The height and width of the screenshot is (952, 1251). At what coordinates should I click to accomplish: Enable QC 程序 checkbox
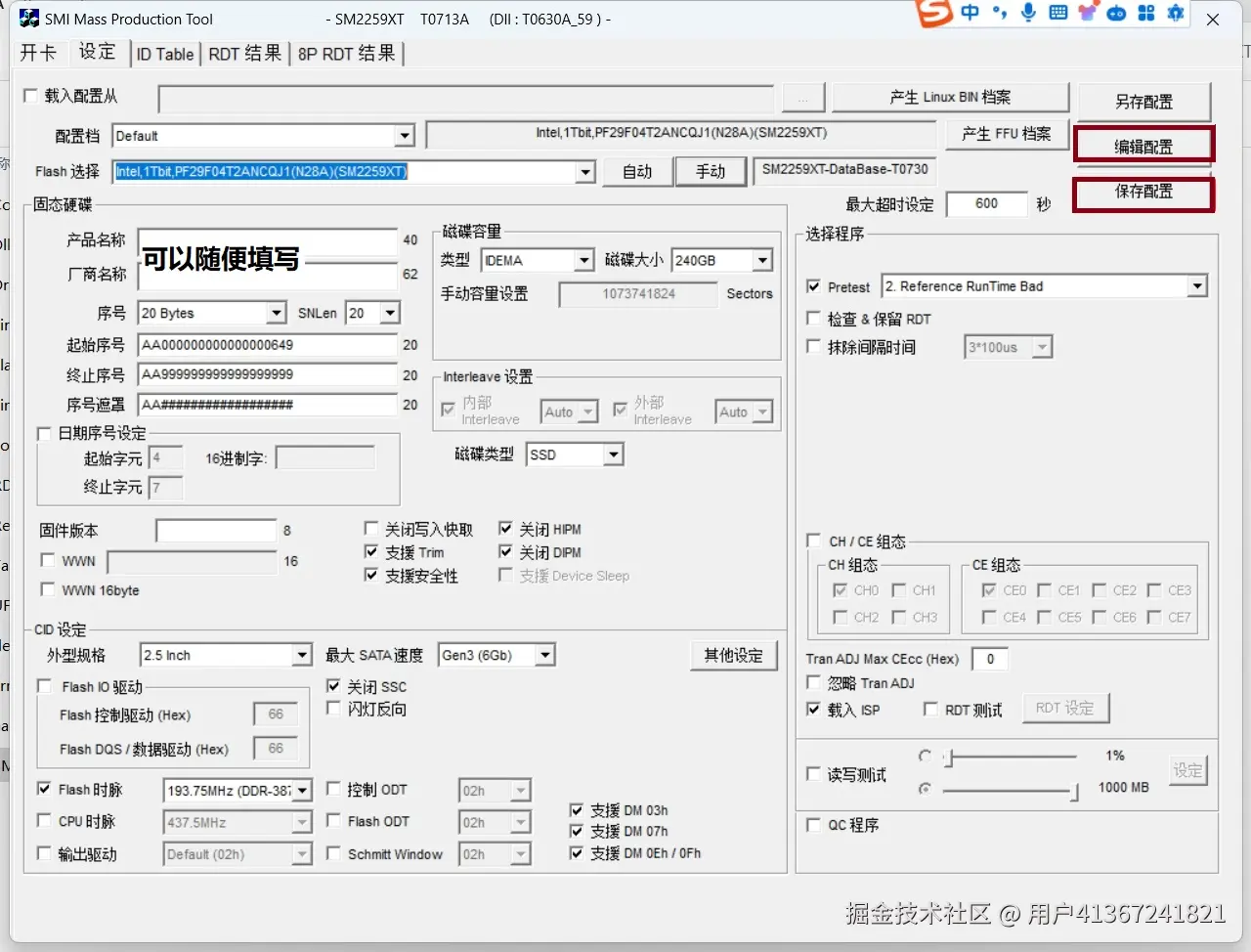click(x=813, y=825)
